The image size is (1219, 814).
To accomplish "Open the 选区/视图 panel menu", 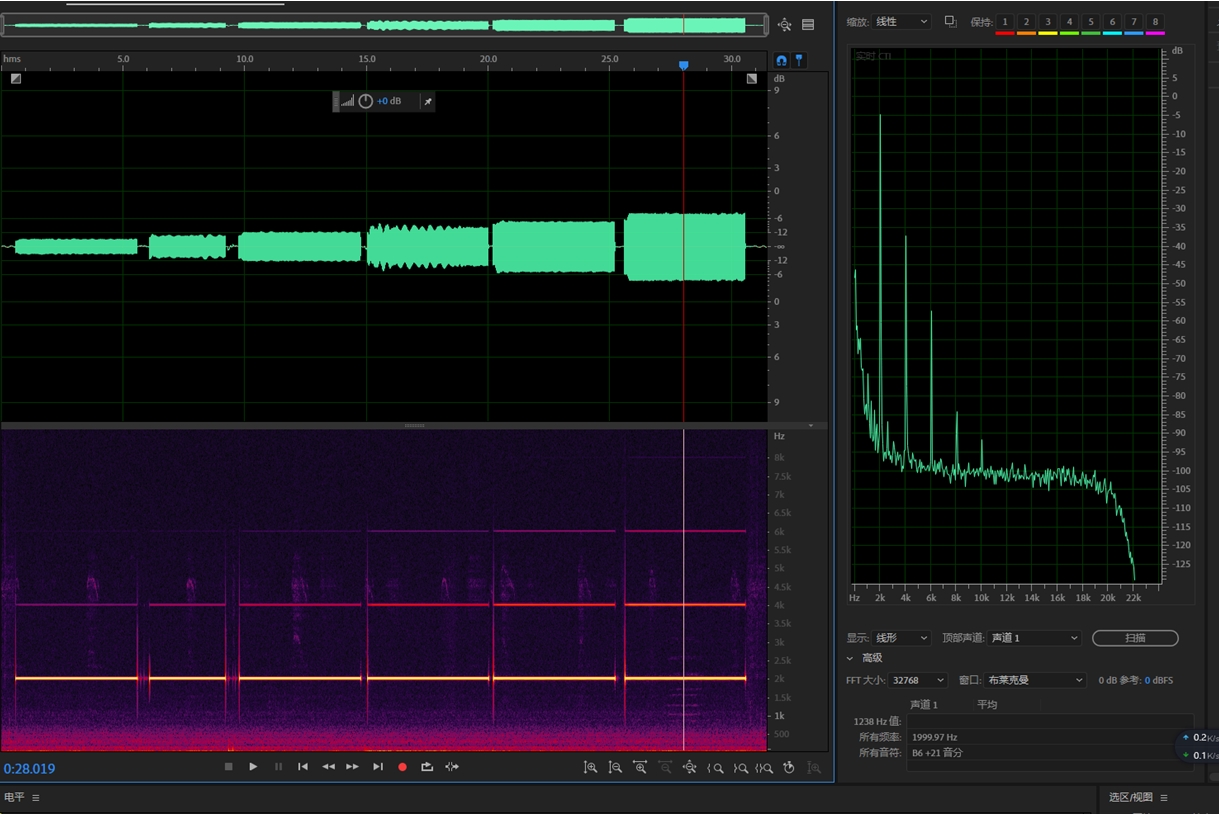I will click(x=1164, y=798).
